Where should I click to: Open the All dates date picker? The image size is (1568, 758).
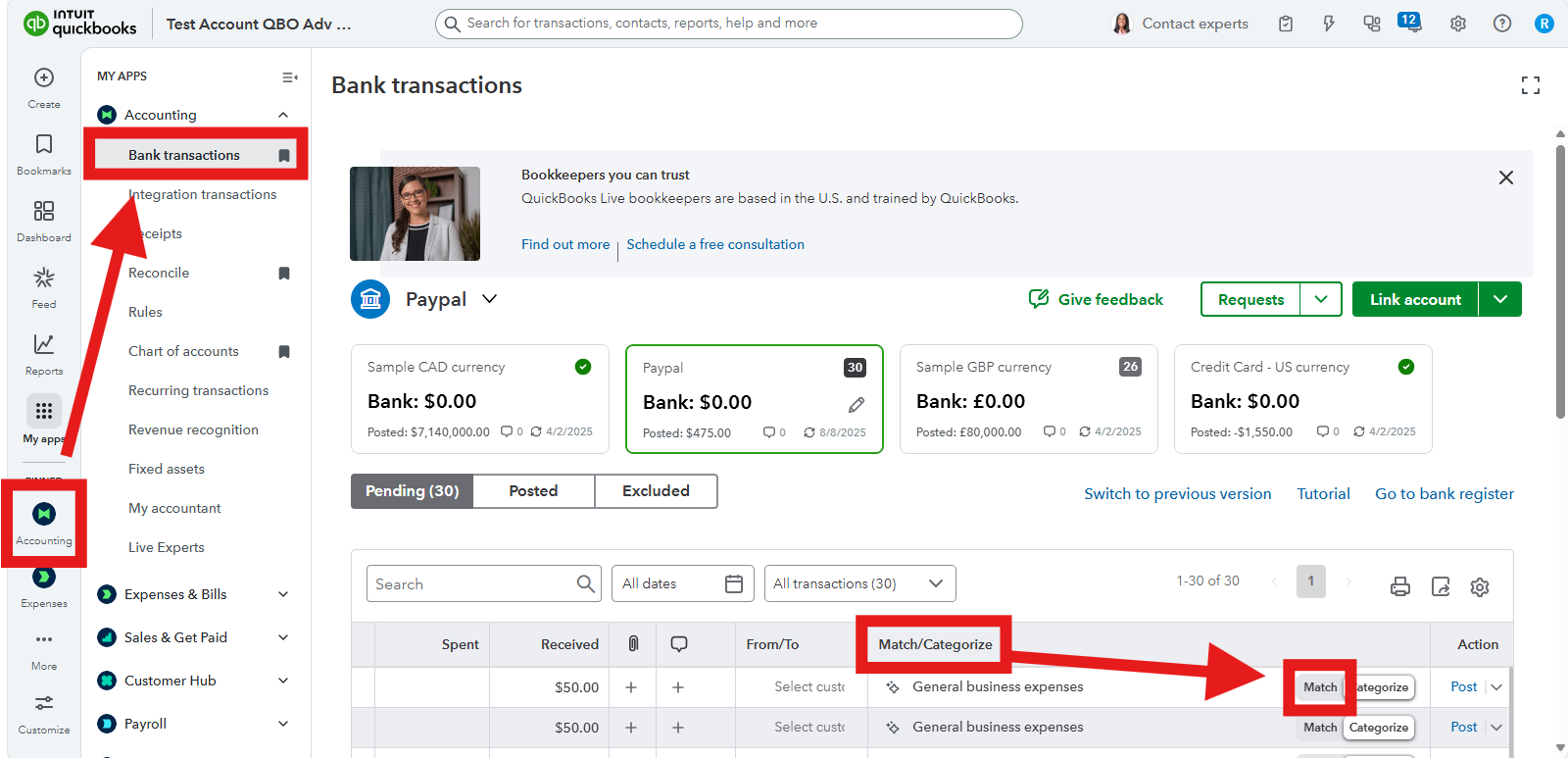click(x=682, y=583)
